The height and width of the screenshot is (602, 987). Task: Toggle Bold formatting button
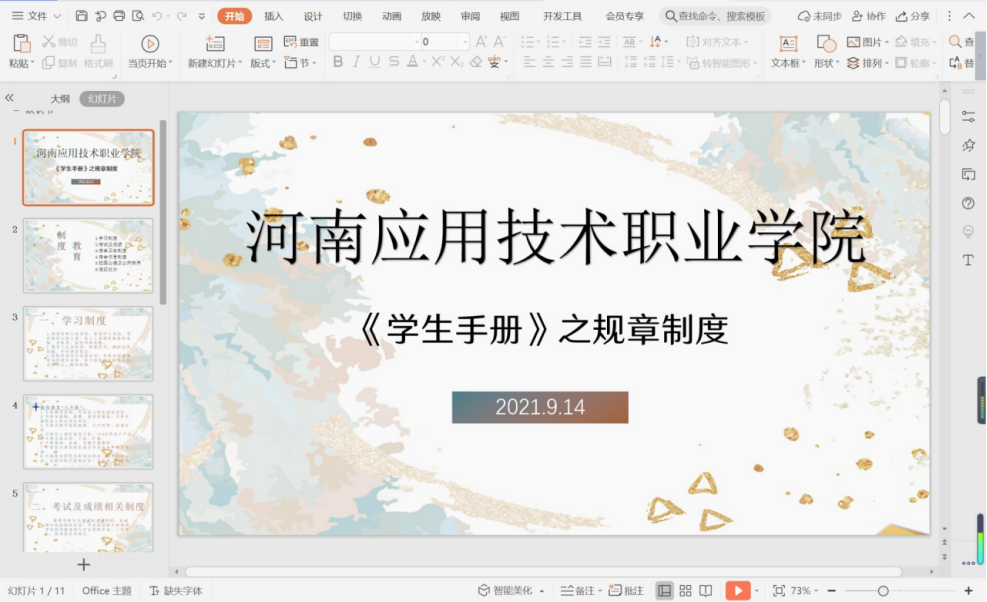(x=338, y=62)
